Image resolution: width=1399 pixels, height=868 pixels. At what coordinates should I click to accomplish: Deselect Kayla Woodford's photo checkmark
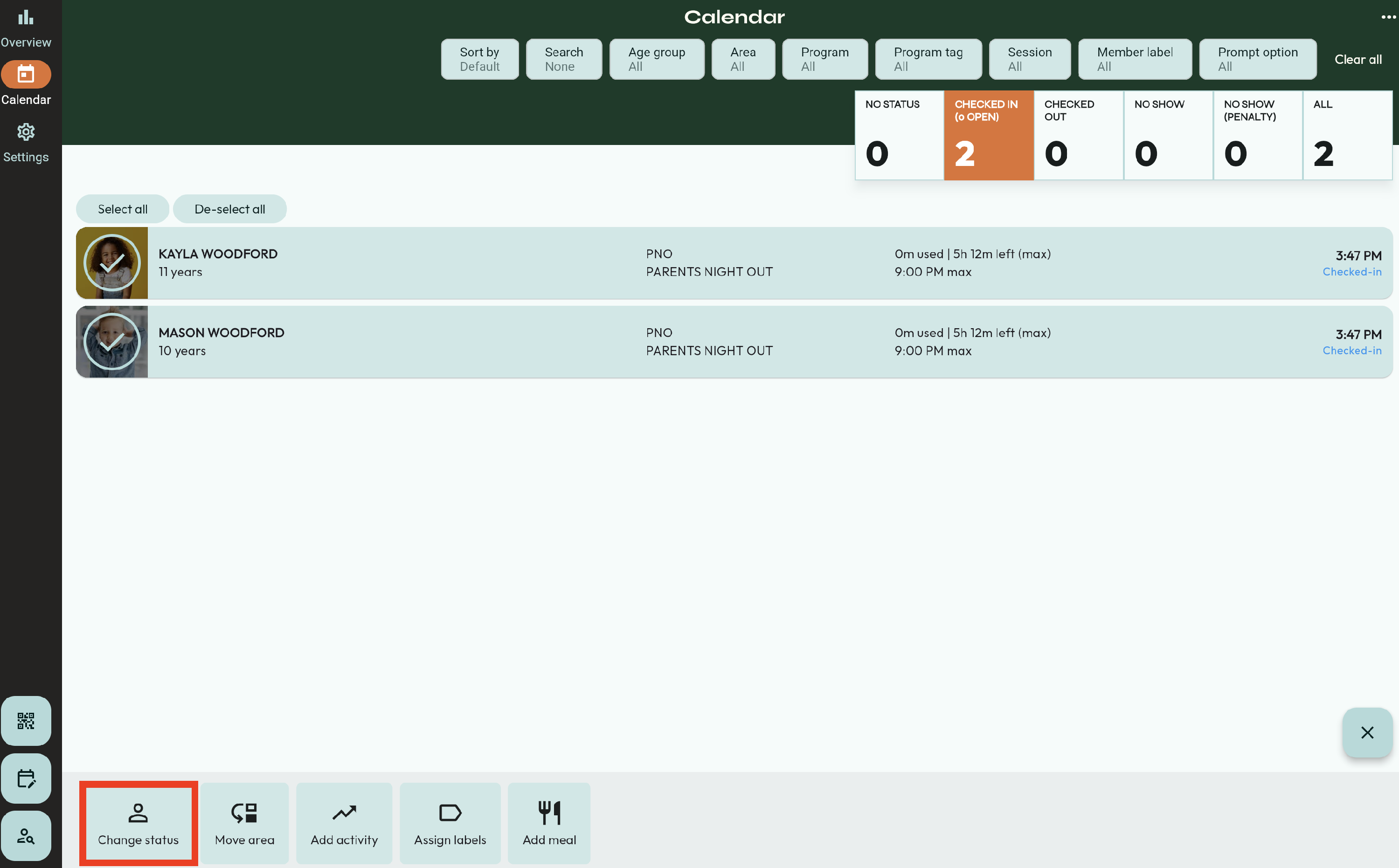112,263
